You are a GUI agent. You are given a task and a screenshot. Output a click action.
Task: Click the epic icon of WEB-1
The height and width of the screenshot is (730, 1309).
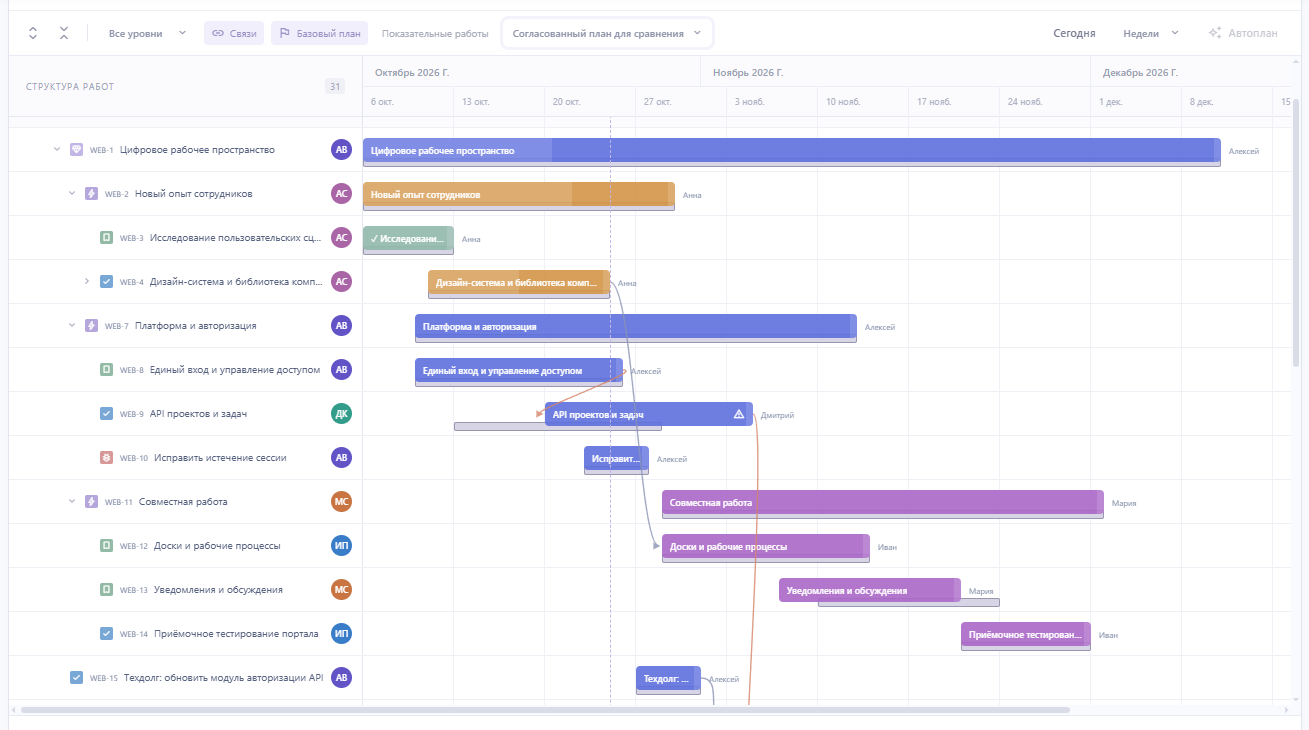(77, 150)
